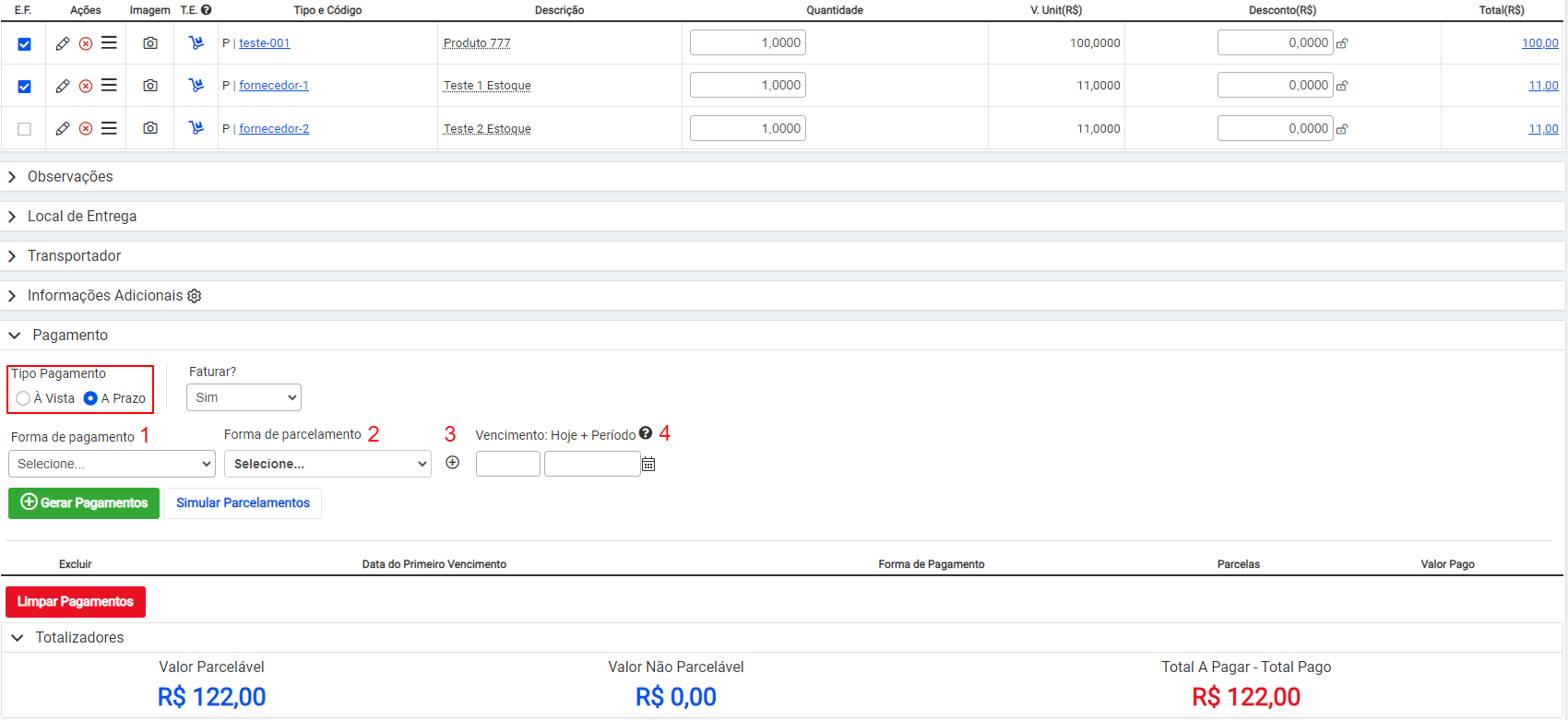Open the teste-001 product code link
1568x720 pixels.
265,43
